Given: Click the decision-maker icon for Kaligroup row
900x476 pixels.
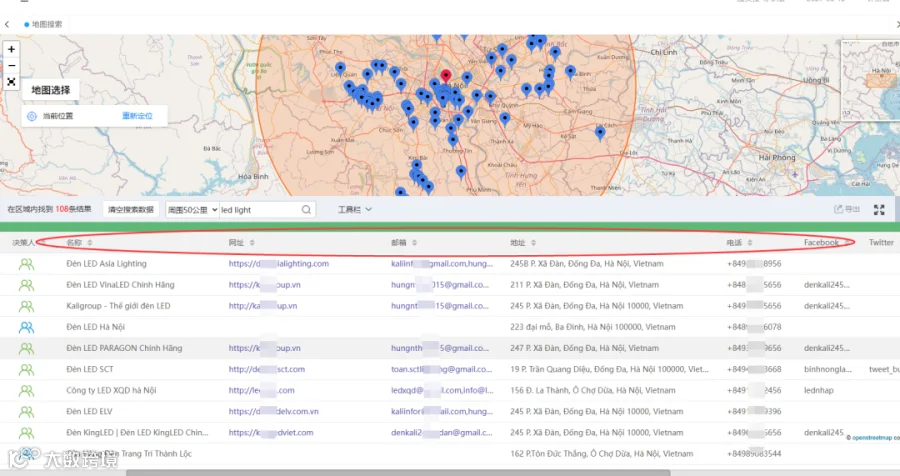Looking at the screenshot, I should (x=26, y=306).
